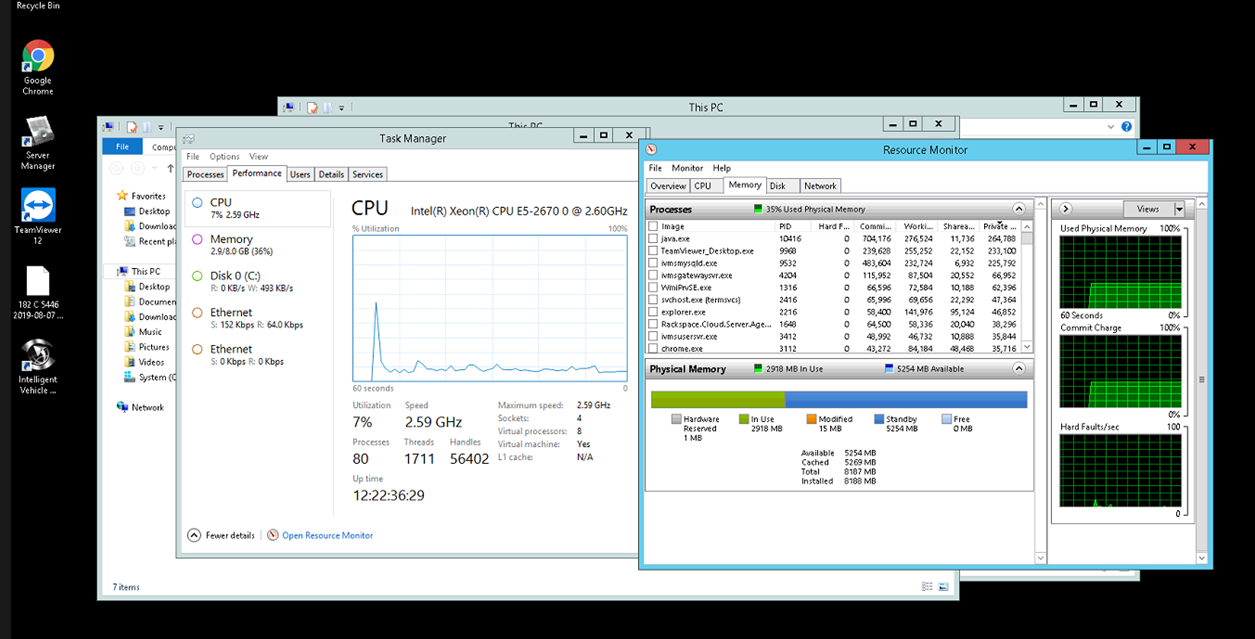Select the Disk 0 (C:) circle icon

197,276
